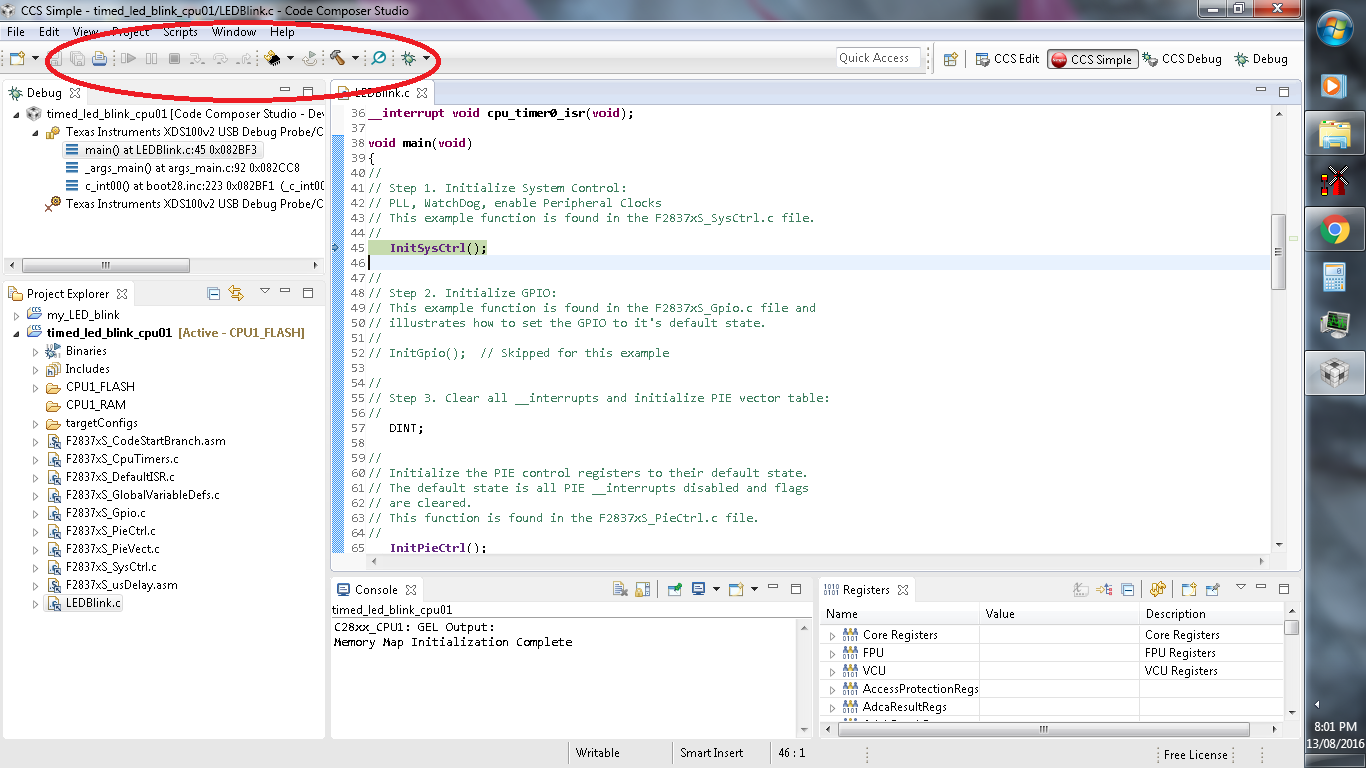Toggle Link with Editor in Project Explorer
This screenshot has width=1366, height=768.
[x=236, y=293]
